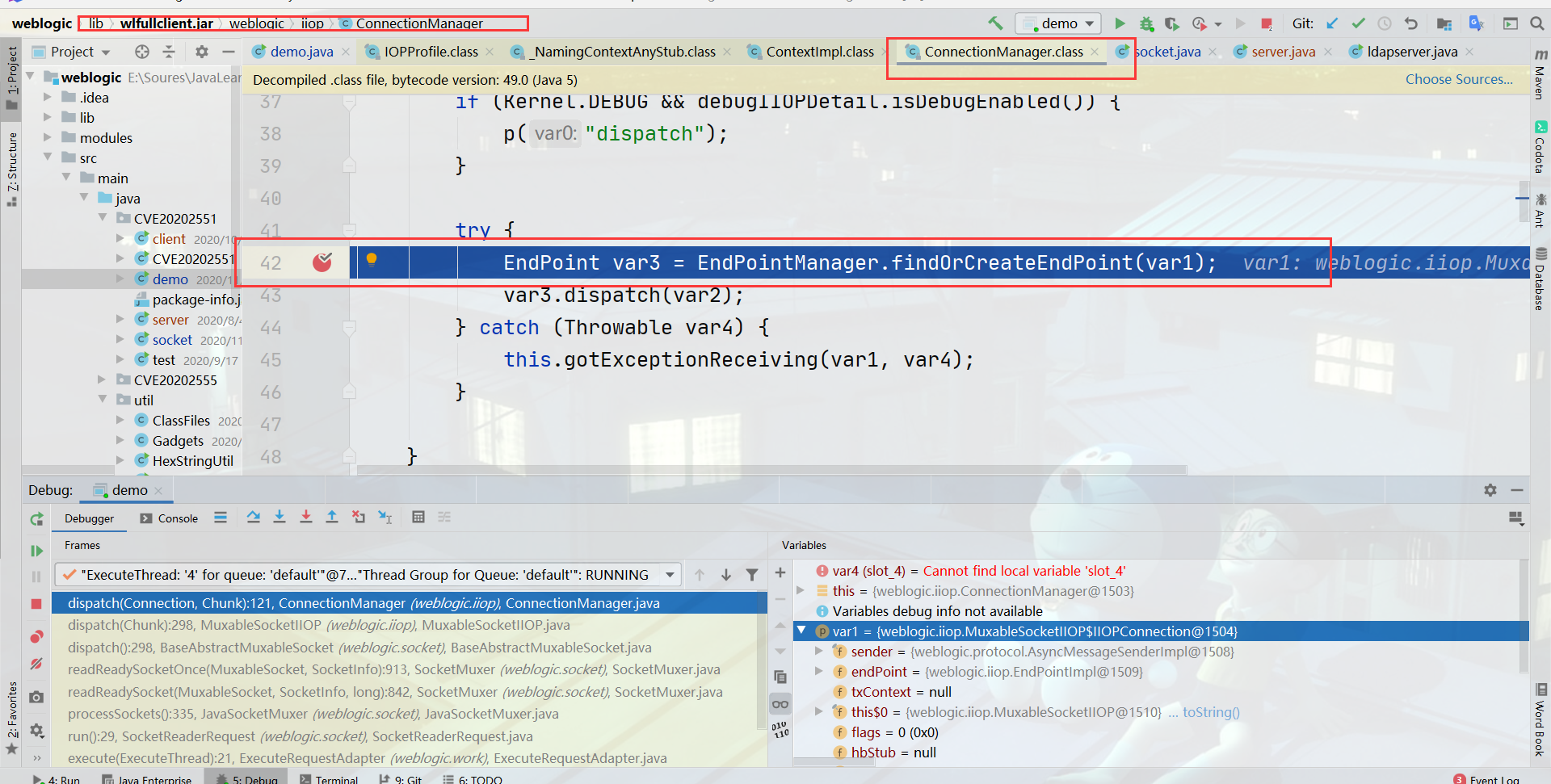The image size is (1551, 784).
Task: Get thread dump with camera icon
Action: [36, 697]
